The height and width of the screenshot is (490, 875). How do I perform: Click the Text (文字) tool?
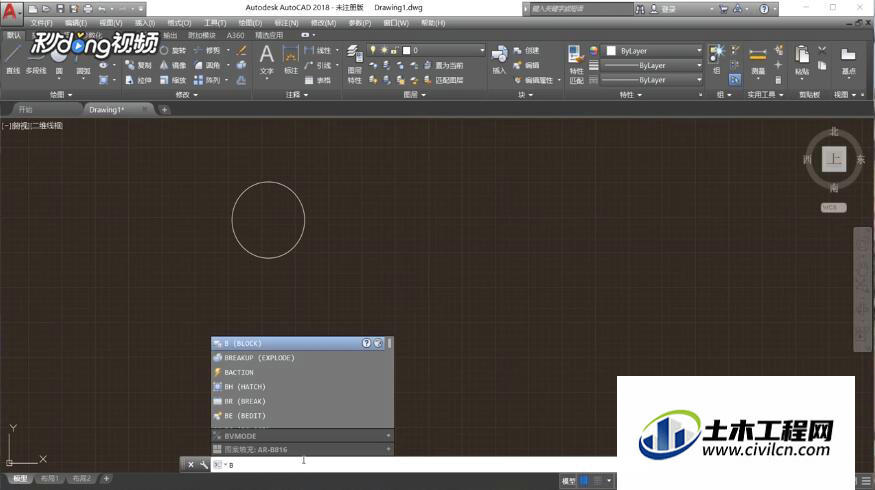coord(267,60)
